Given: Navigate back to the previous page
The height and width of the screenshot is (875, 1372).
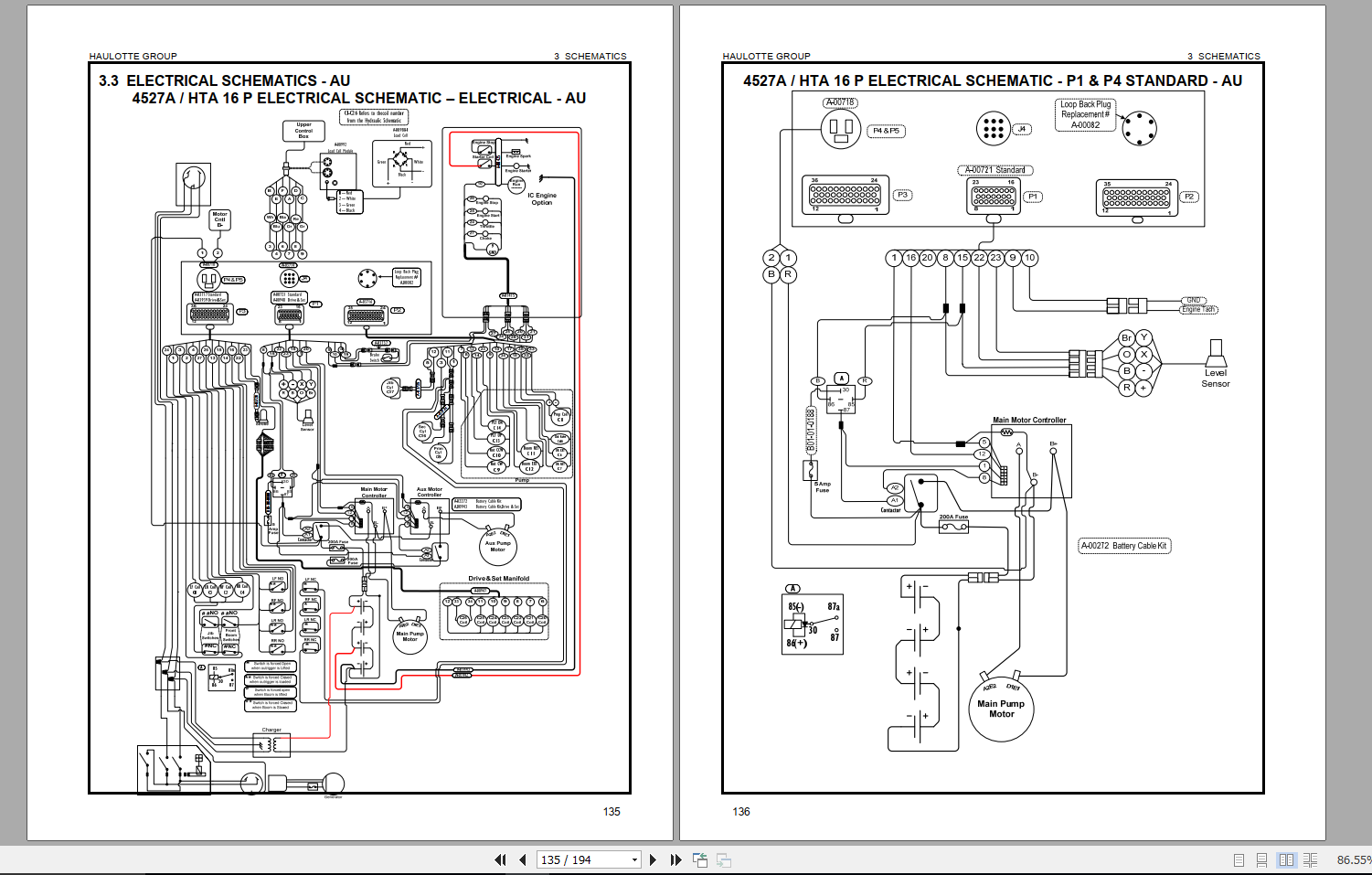Looking at the screenshot, I should [x=521, y=859].
